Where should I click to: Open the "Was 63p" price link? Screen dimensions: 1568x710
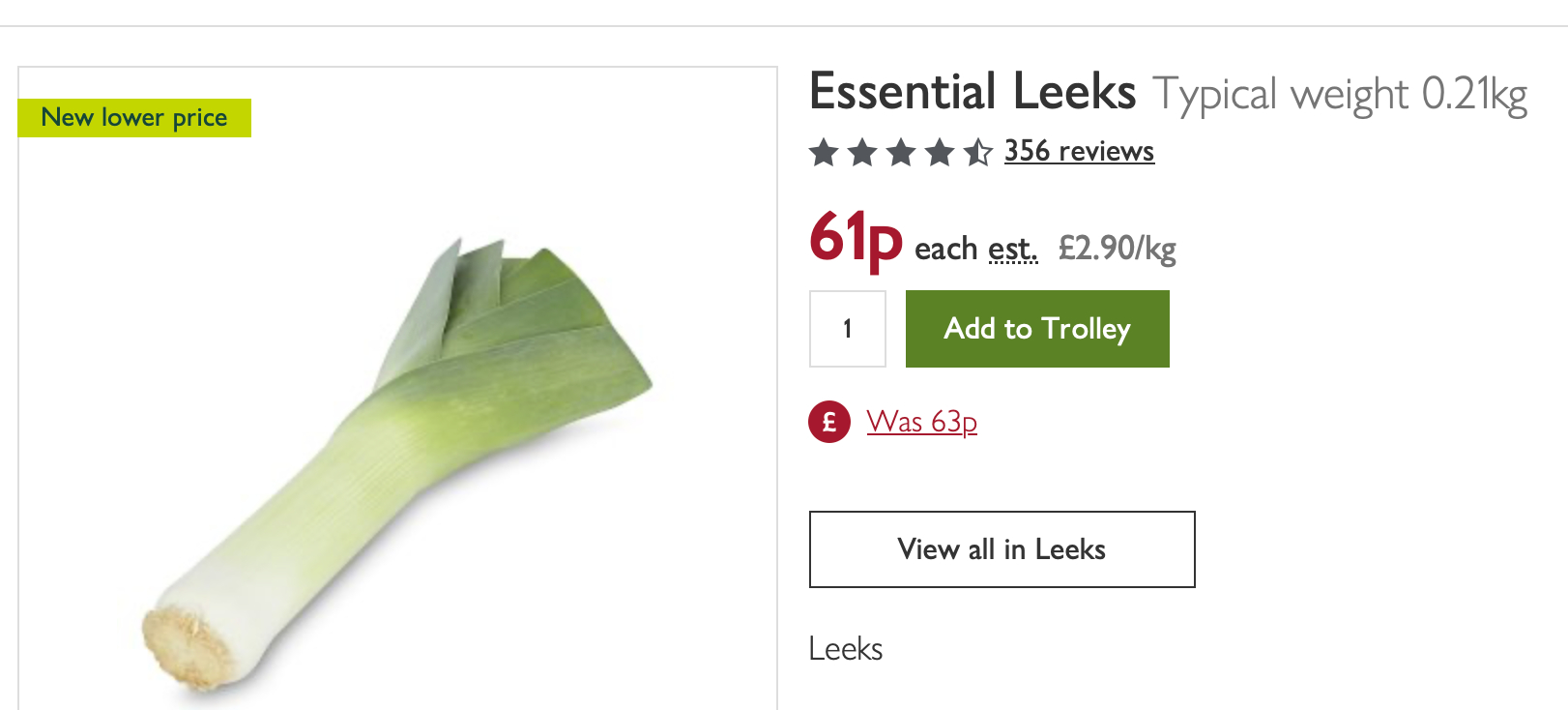coord(921,422)
